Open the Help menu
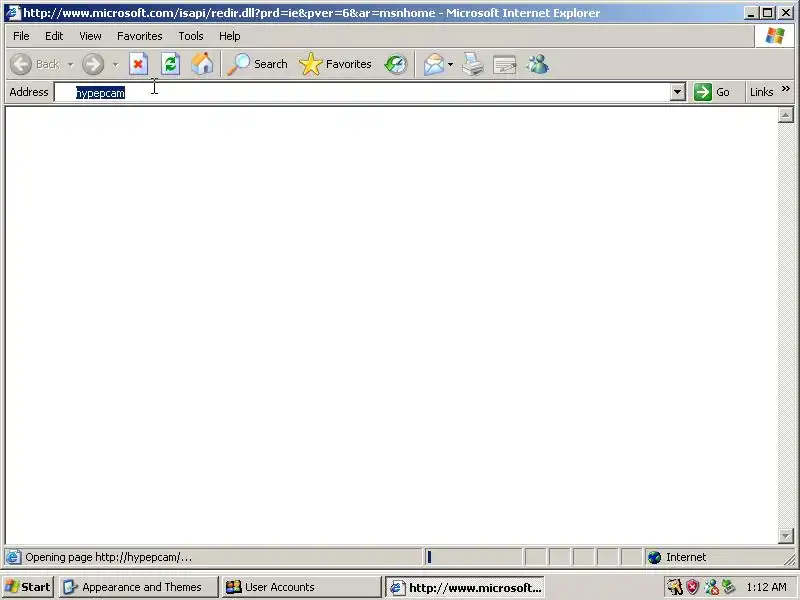The image size is (800, 600). click(229, 36)
